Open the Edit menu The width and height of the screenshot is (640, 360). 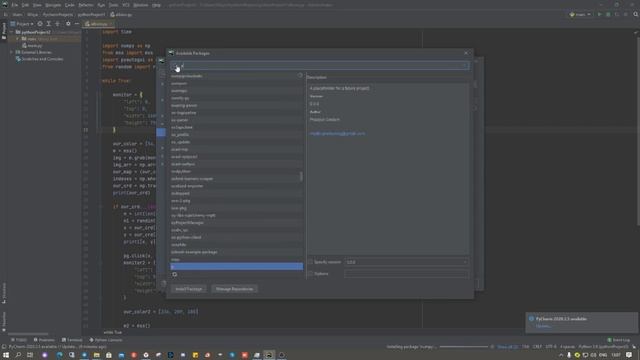tap(25, 5)
